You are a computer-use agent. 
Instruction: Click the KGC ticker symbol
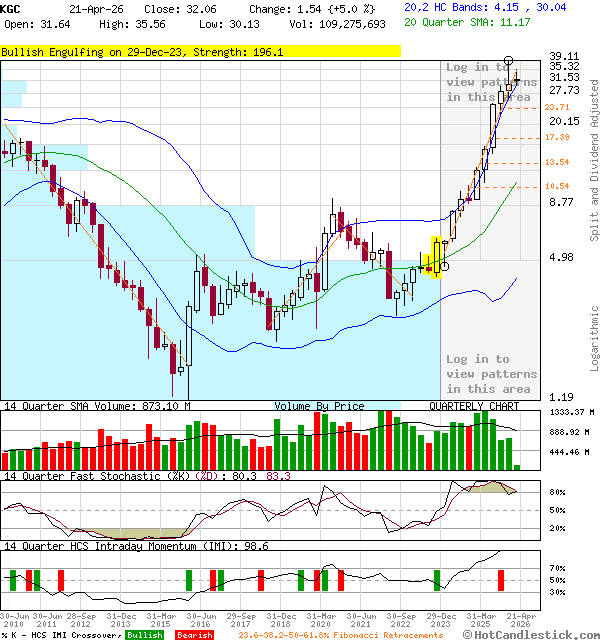click(12, 7)
